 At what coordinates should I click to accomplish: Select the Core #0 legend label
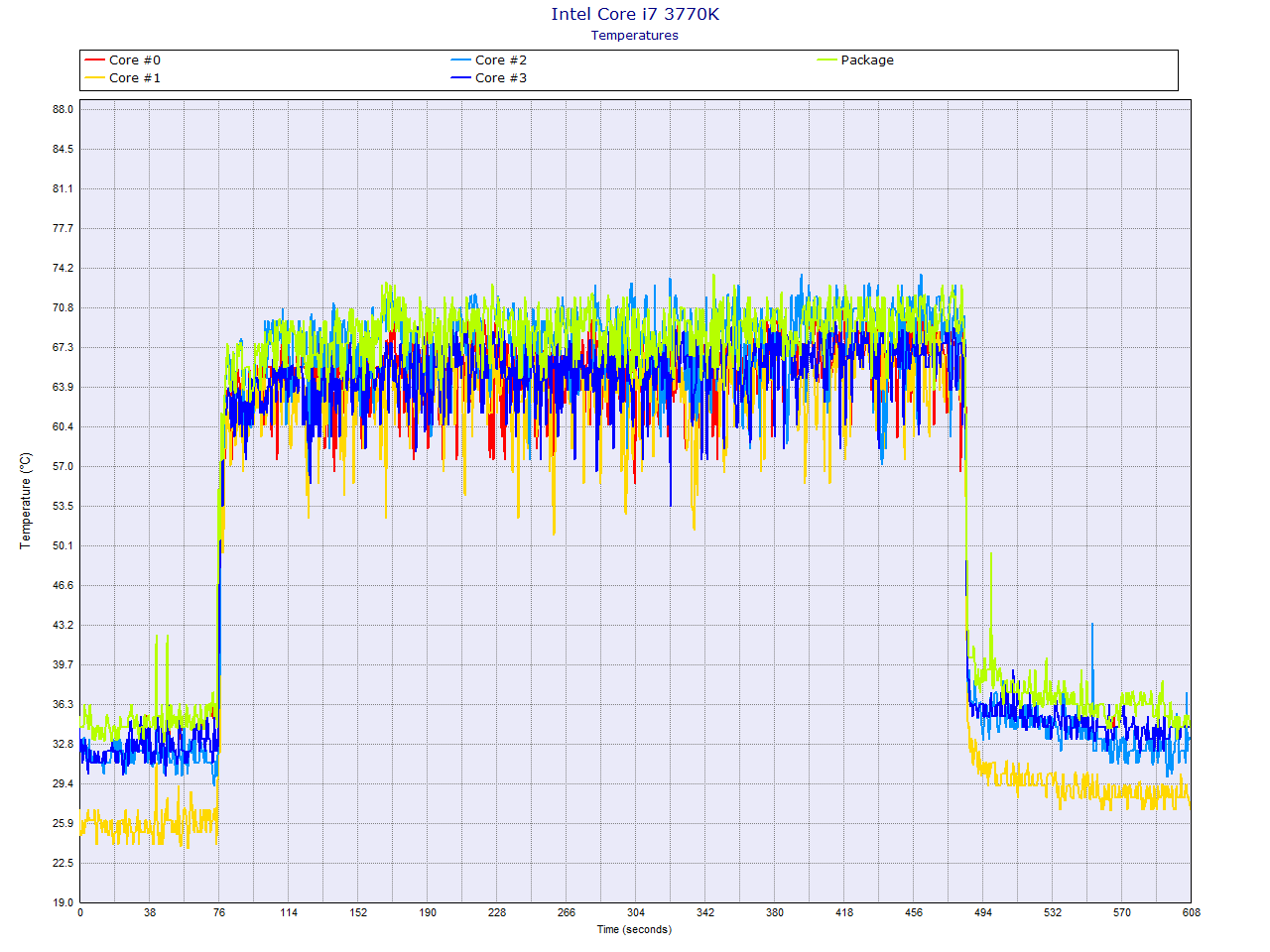click(x=135, y=60)
